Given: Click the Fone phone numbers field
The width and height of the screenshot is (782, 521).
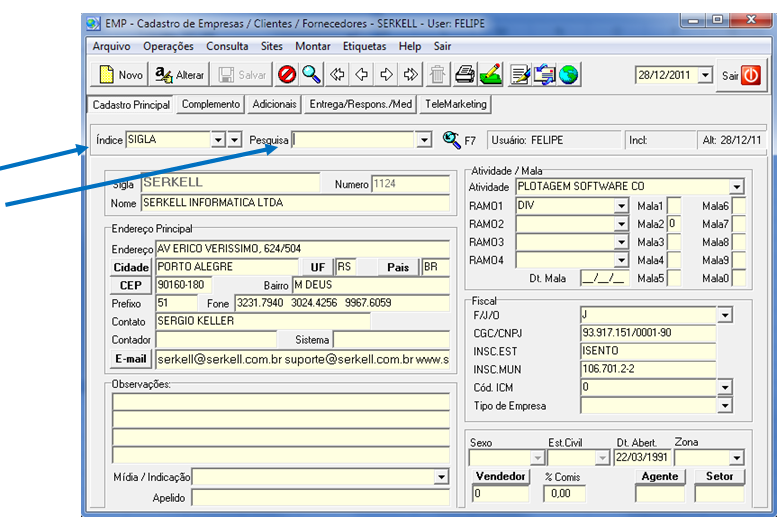Looking at the screenshot, I should [342, 303].
